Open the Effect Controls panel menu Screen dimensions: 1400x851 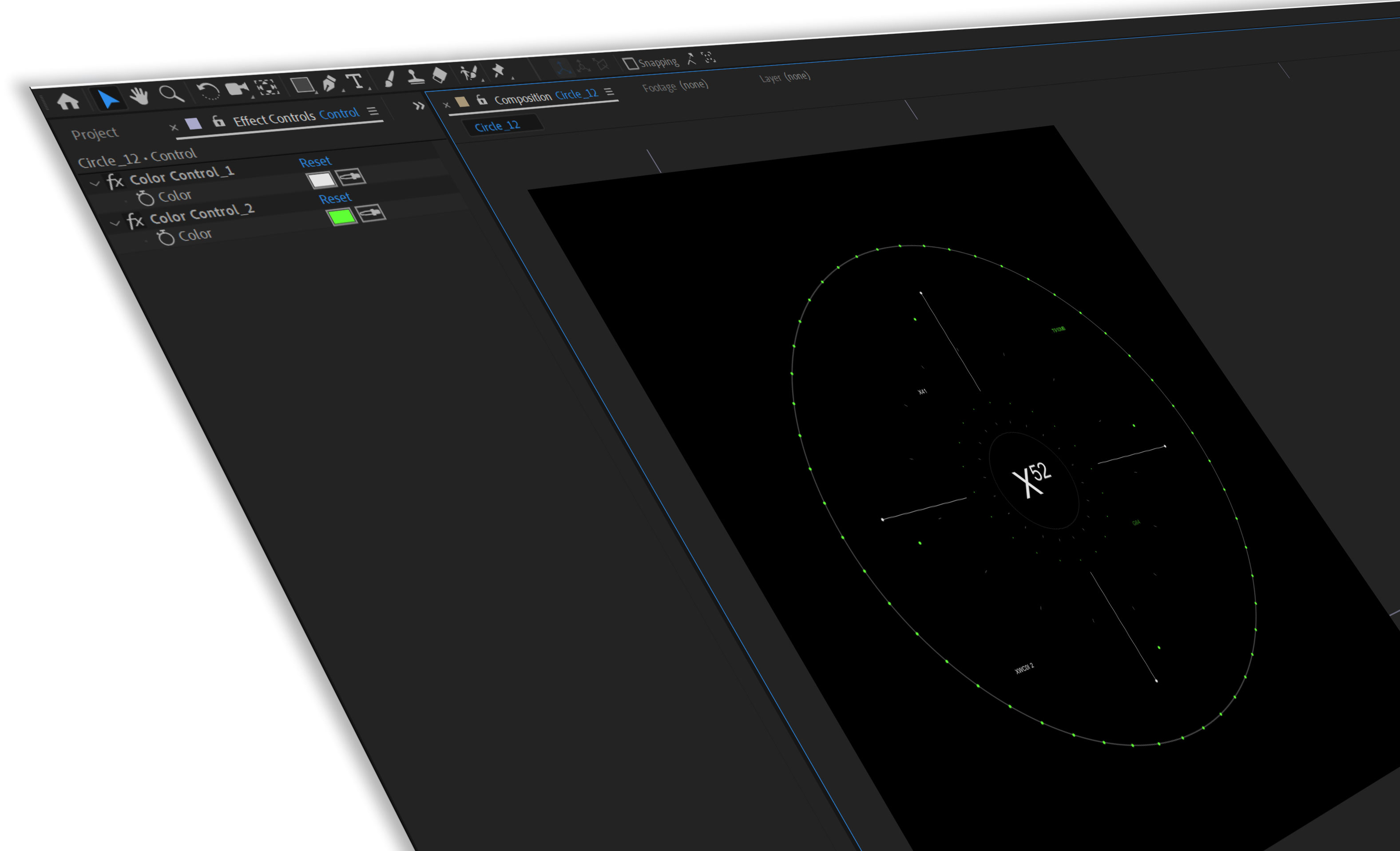[x=373, y=111]
